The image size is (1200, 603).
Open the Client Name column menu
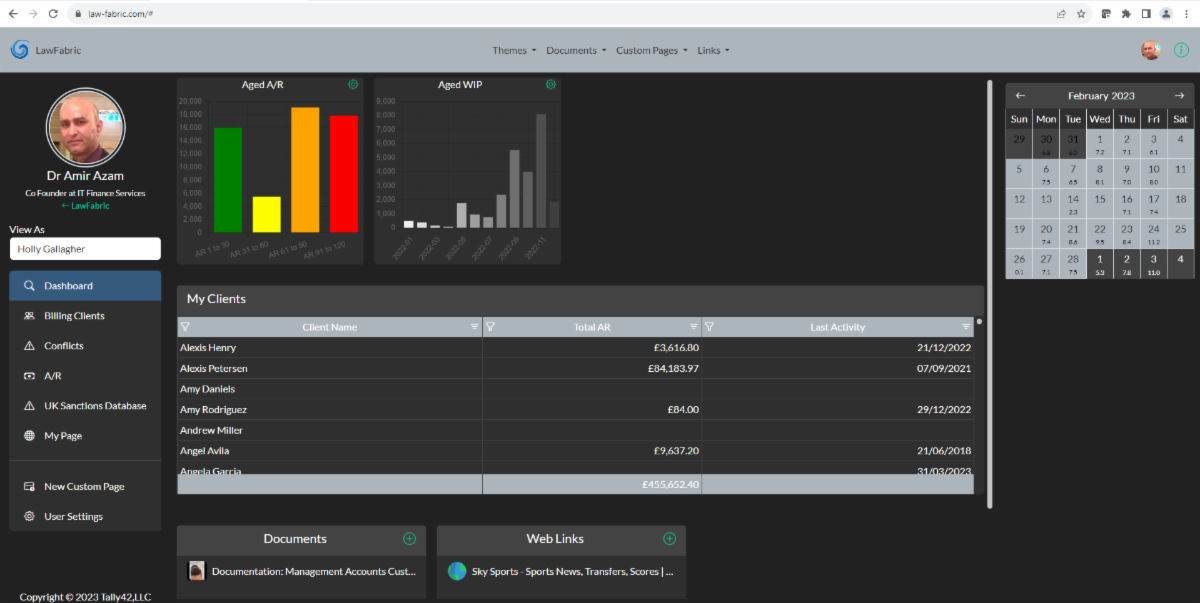point(474,327)
